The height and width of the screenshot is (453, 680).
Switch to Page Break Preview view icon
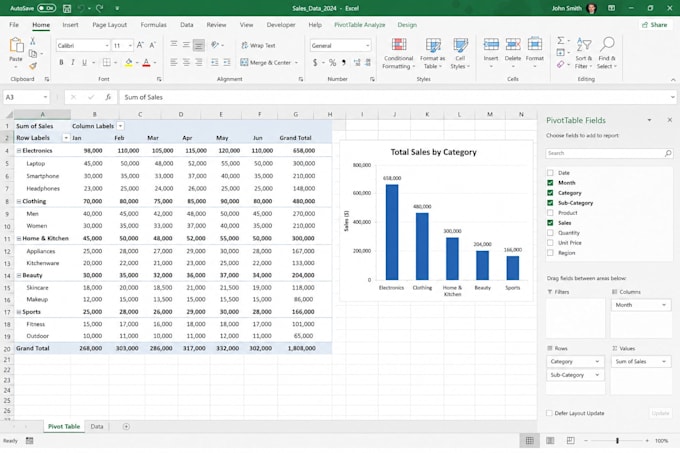pos(570,440)
